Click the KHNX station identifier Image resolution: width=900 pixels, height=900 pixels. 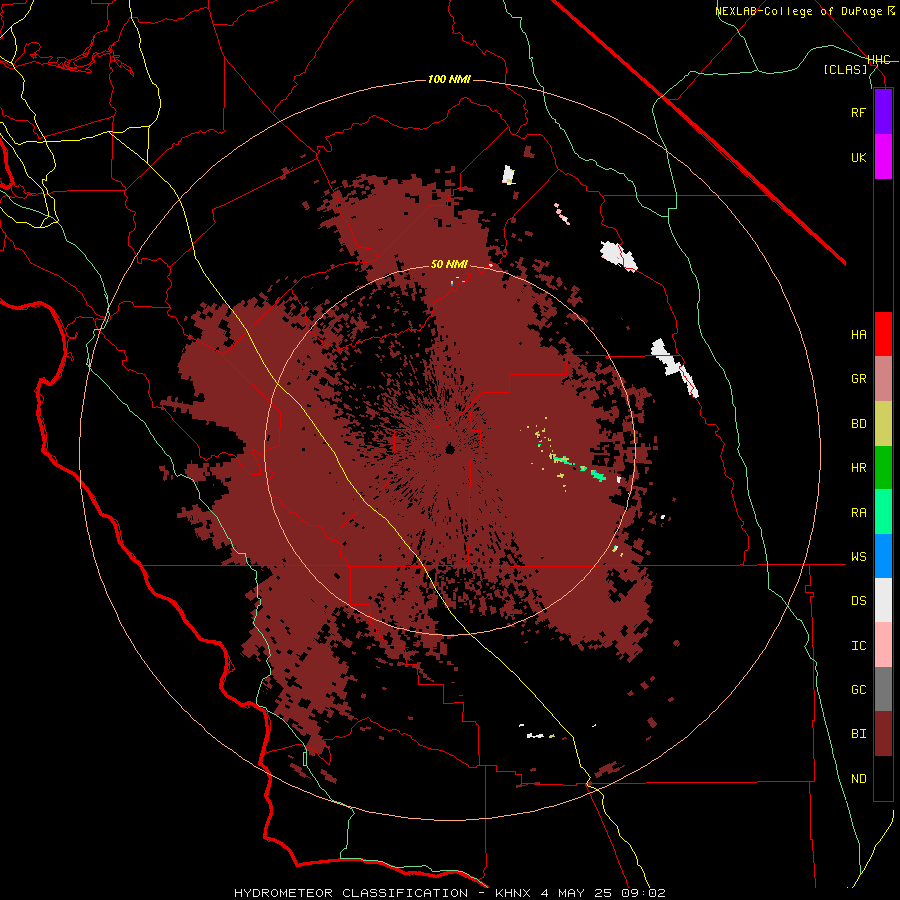coord(513,893)
